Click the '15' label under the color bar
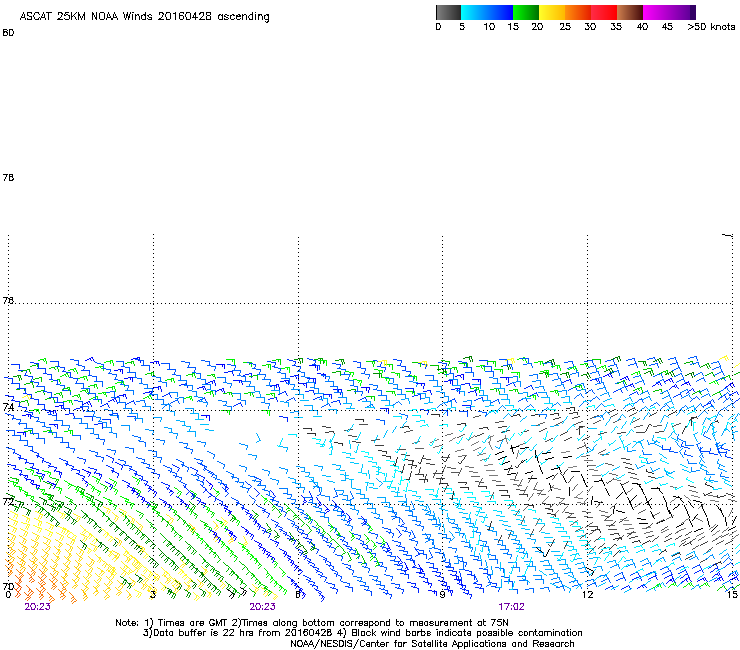Image resolution: width=740 pixels, height=650 pixels. [513, 27]
